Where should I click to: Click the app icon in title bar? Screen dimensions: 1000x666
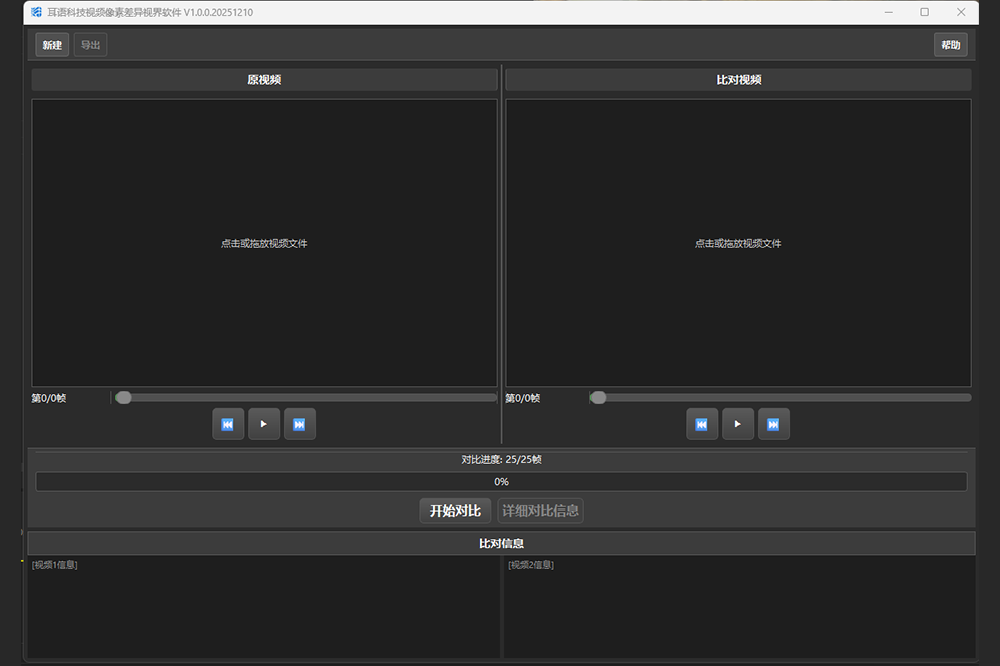coord(36,12)
